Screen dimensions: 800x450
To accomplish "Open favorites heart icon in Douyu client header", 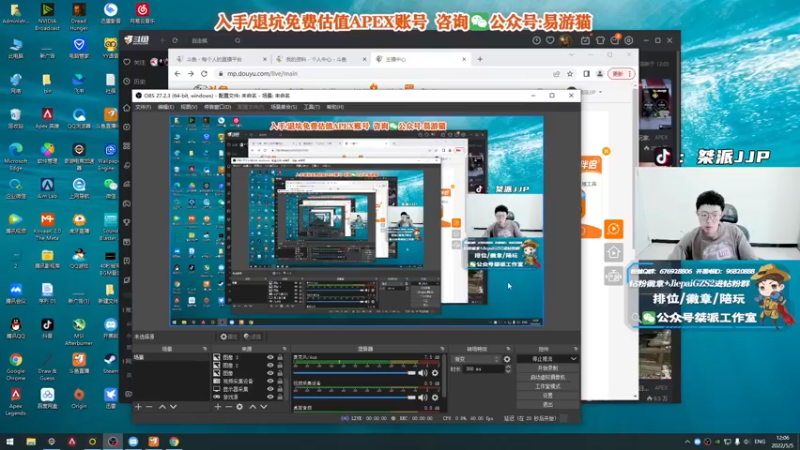I will [x=550, y=40].
